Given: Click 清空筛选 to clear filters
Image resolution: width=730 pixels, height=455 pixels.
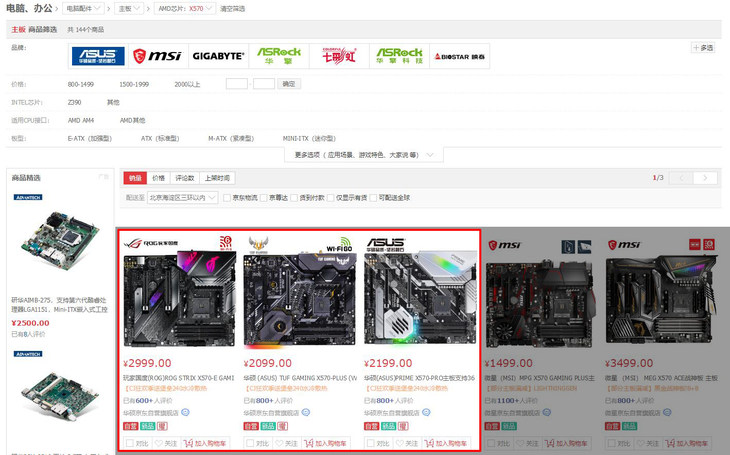Looking at the screenshot, I should click(232, 9).
